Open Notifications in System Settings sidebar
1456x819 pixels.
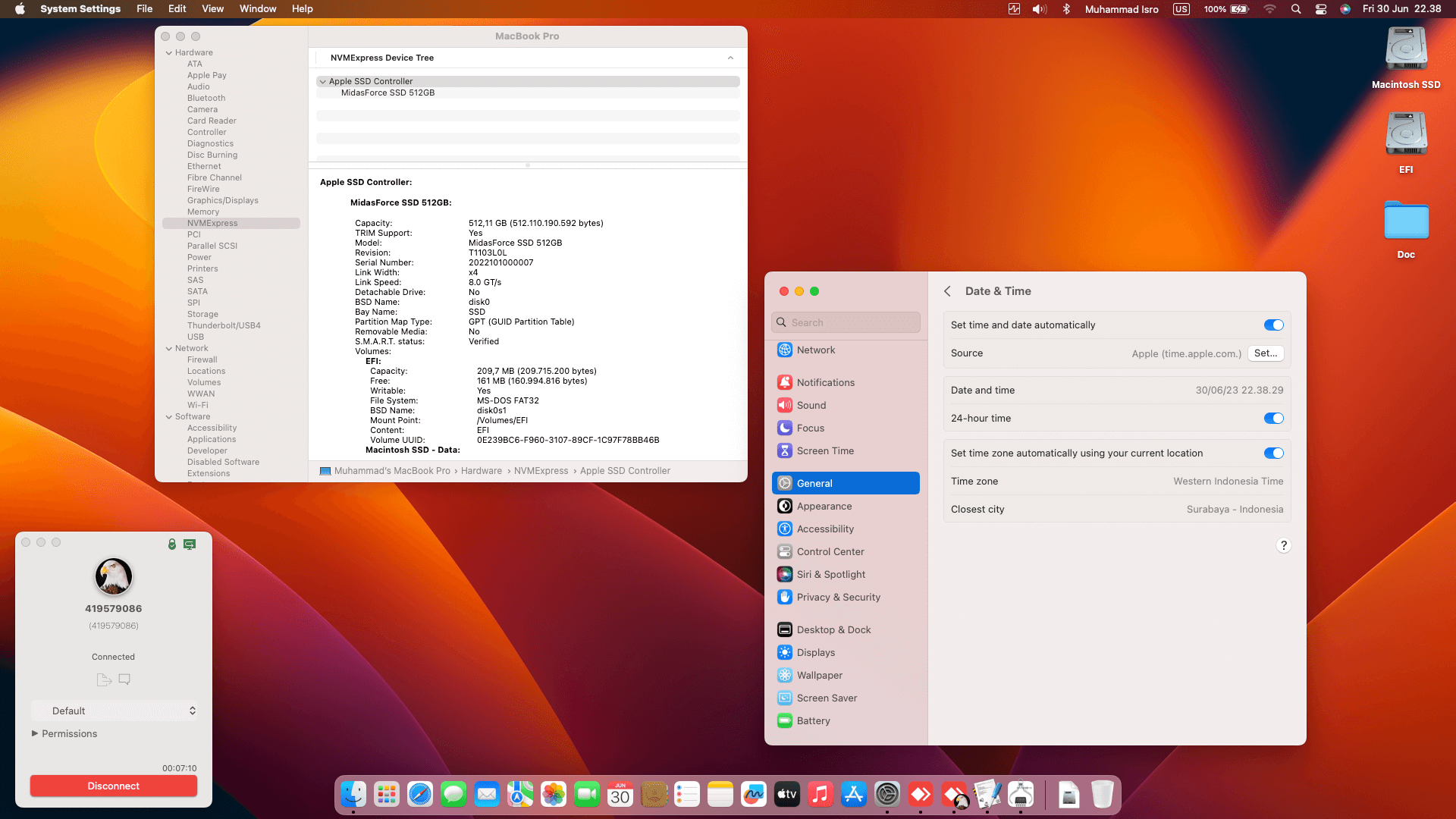click(x=846, y=383)
